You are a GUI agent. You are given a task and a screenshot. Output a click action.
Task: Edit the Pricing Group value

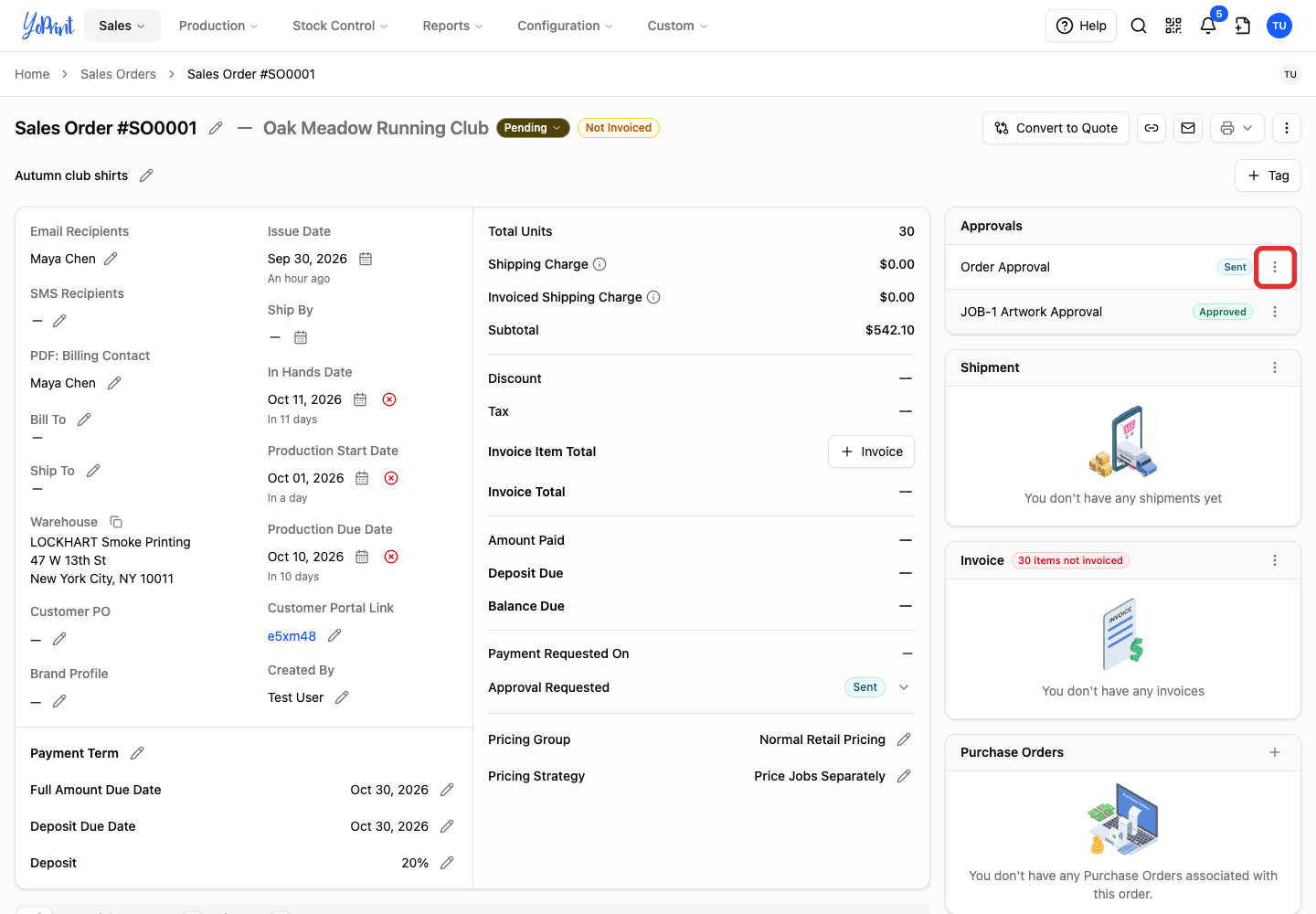(x=904, y=739)
